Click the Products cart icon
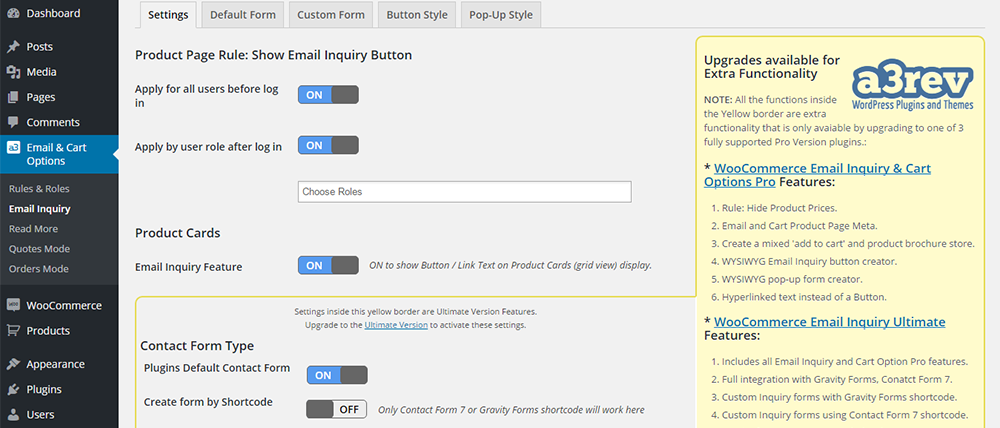Image resolution: width=1000 pixels, height=428 pixels. tap(13, 330)
